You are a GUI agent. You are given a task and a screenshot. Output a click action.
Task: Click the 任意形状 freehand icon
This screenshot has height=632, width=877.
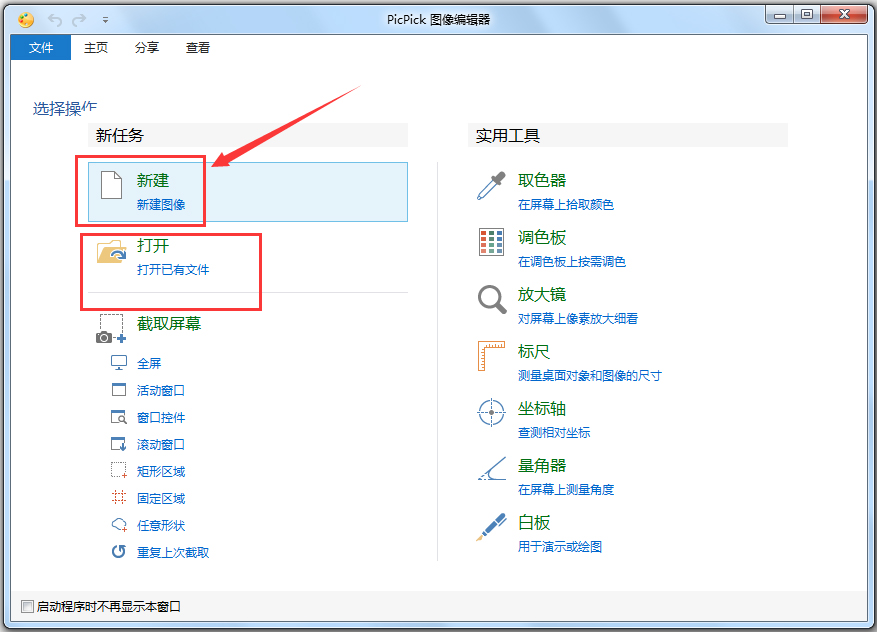click(119, 525)
